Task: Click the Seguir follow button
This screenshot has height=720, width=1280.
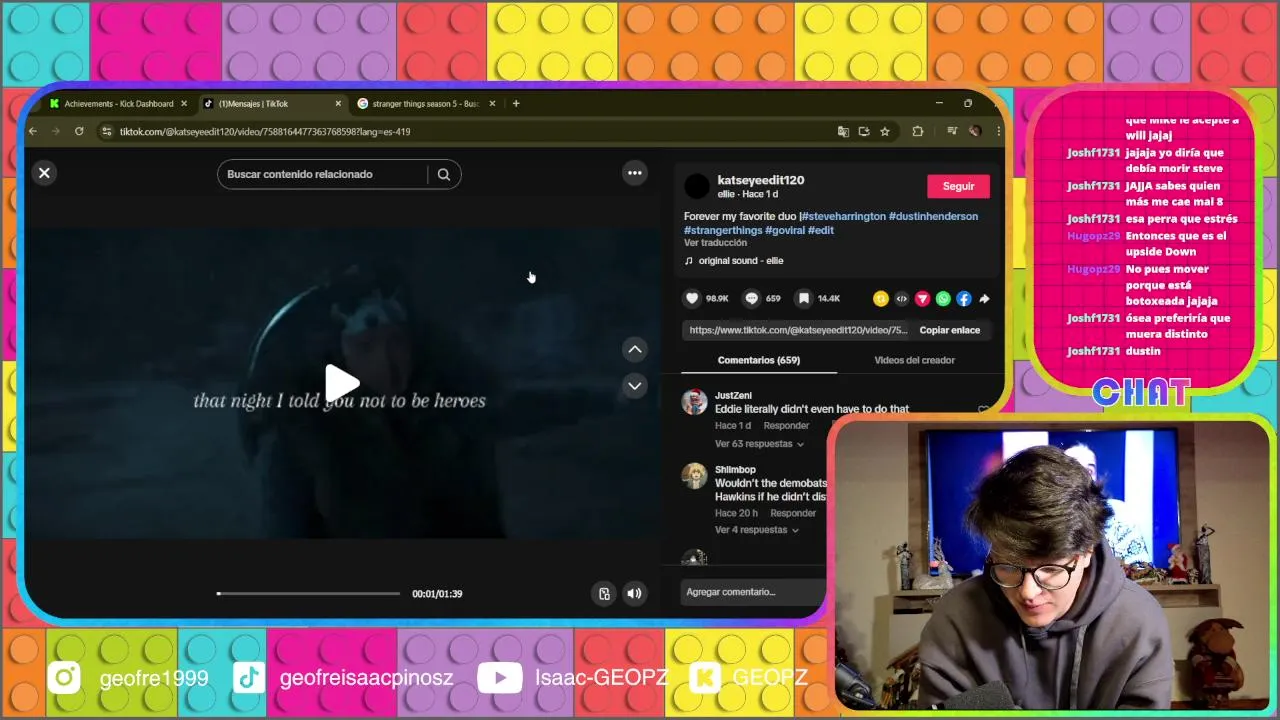Action: 958,186
